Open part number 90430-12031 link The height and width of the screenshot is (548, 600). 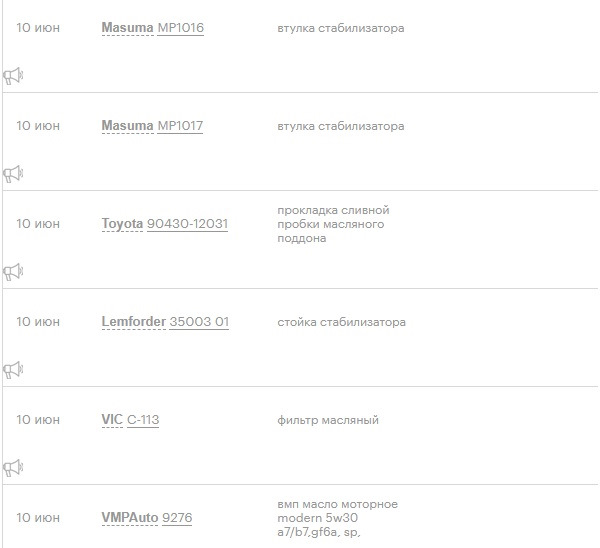click(188, 224)
